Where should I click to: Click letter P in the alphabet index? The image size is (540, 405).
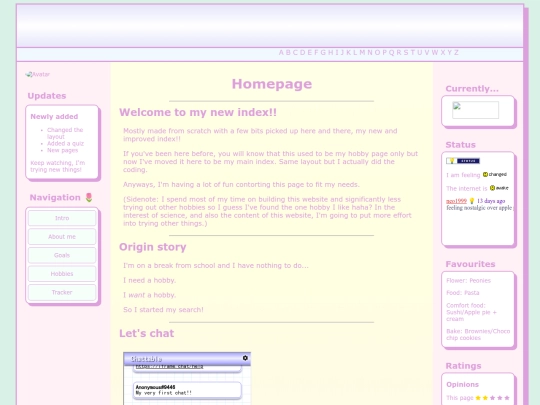pyautogui.click(x=385, y=52)
